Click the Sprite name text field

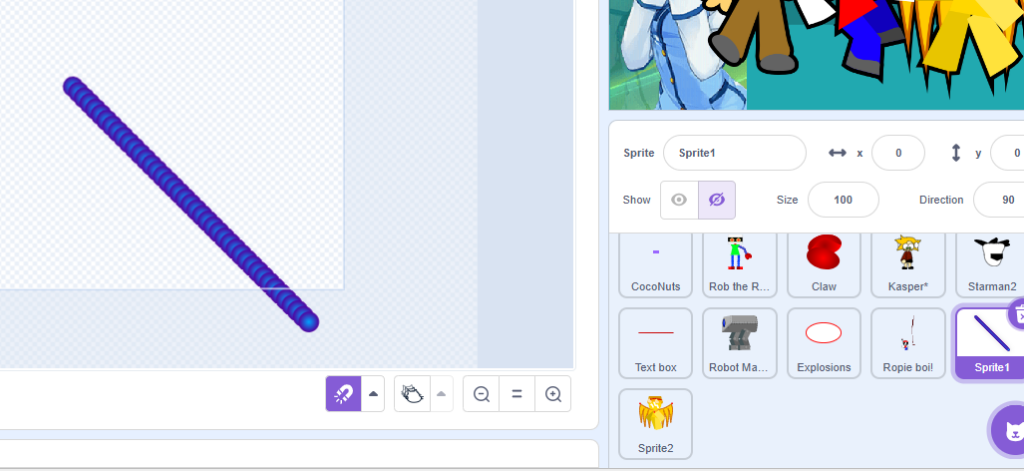[x=734, y=153]
